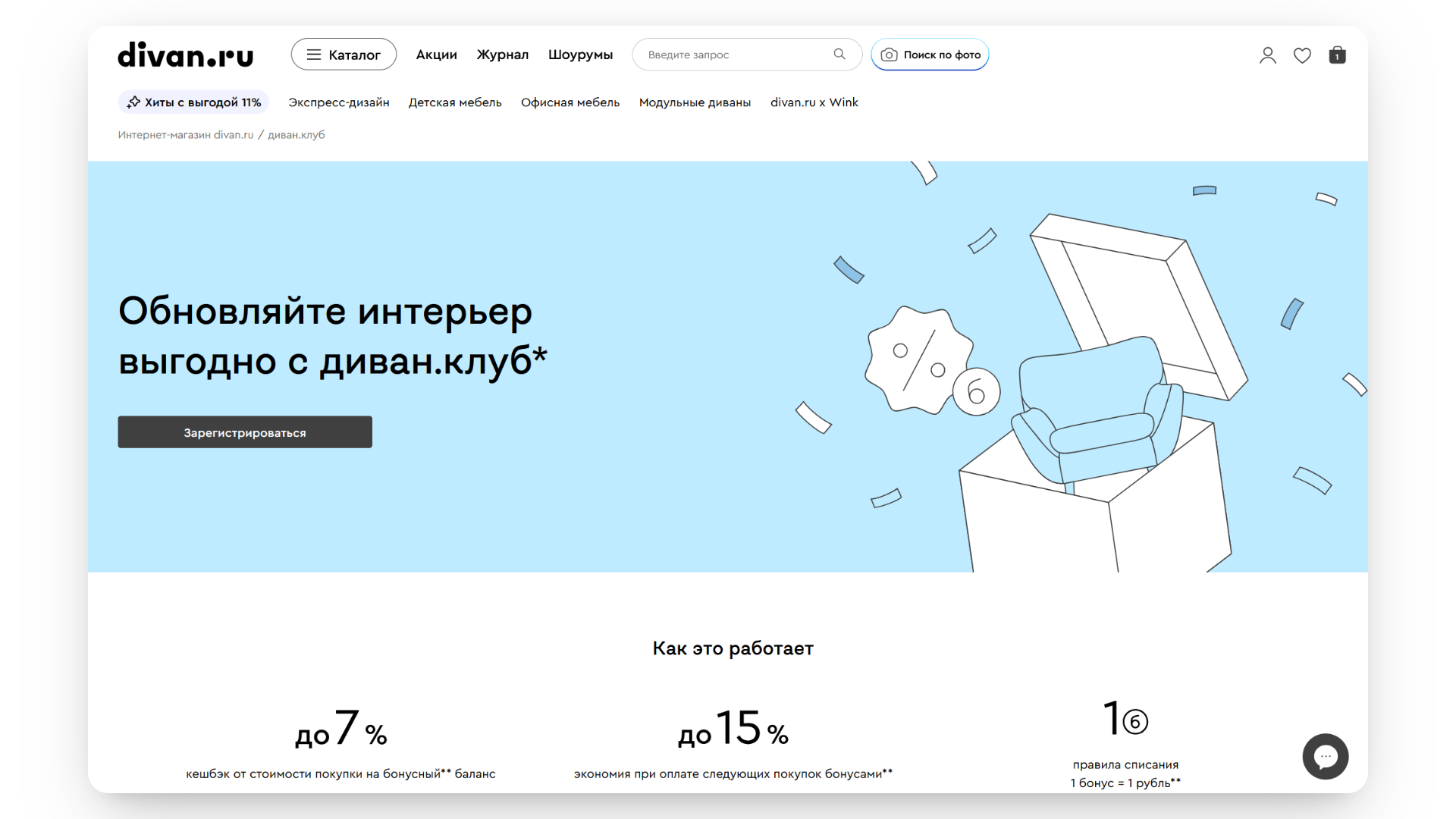1456x819 pixels.
Task: Follow breadcrumb Интернет-магазин divan.ru
Action: coord(186,135)
